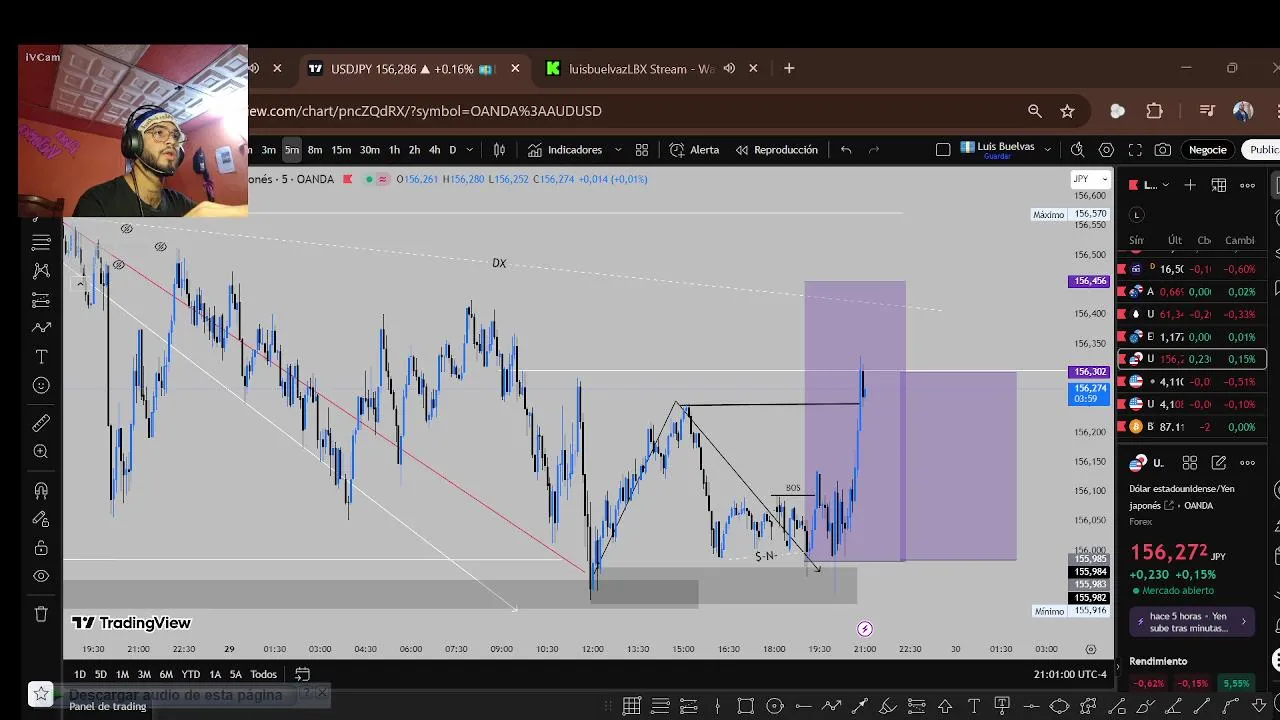1280x720 pixels.
Task: Open the Yen sube tras minutas news item
Action: [x=1190, y=622]
